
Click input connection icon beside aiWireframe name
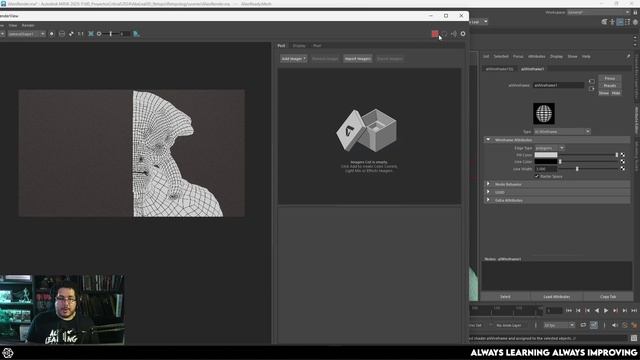[x=592, y=82]
